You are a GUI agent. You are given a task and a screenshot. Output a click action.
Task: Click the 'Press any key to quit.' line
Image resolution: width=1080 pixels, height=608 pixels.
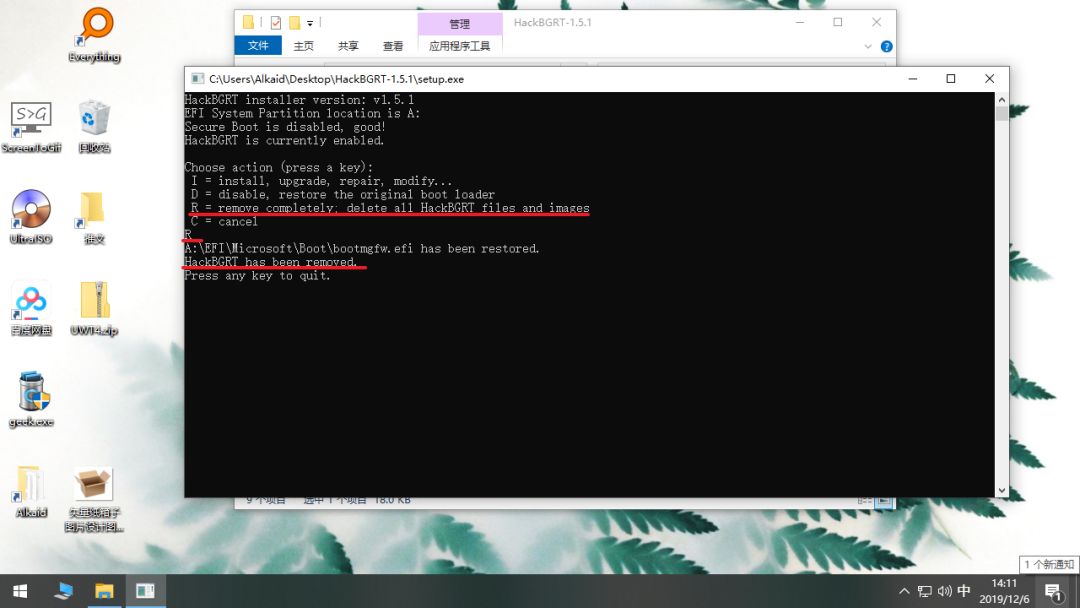(257, 275)
